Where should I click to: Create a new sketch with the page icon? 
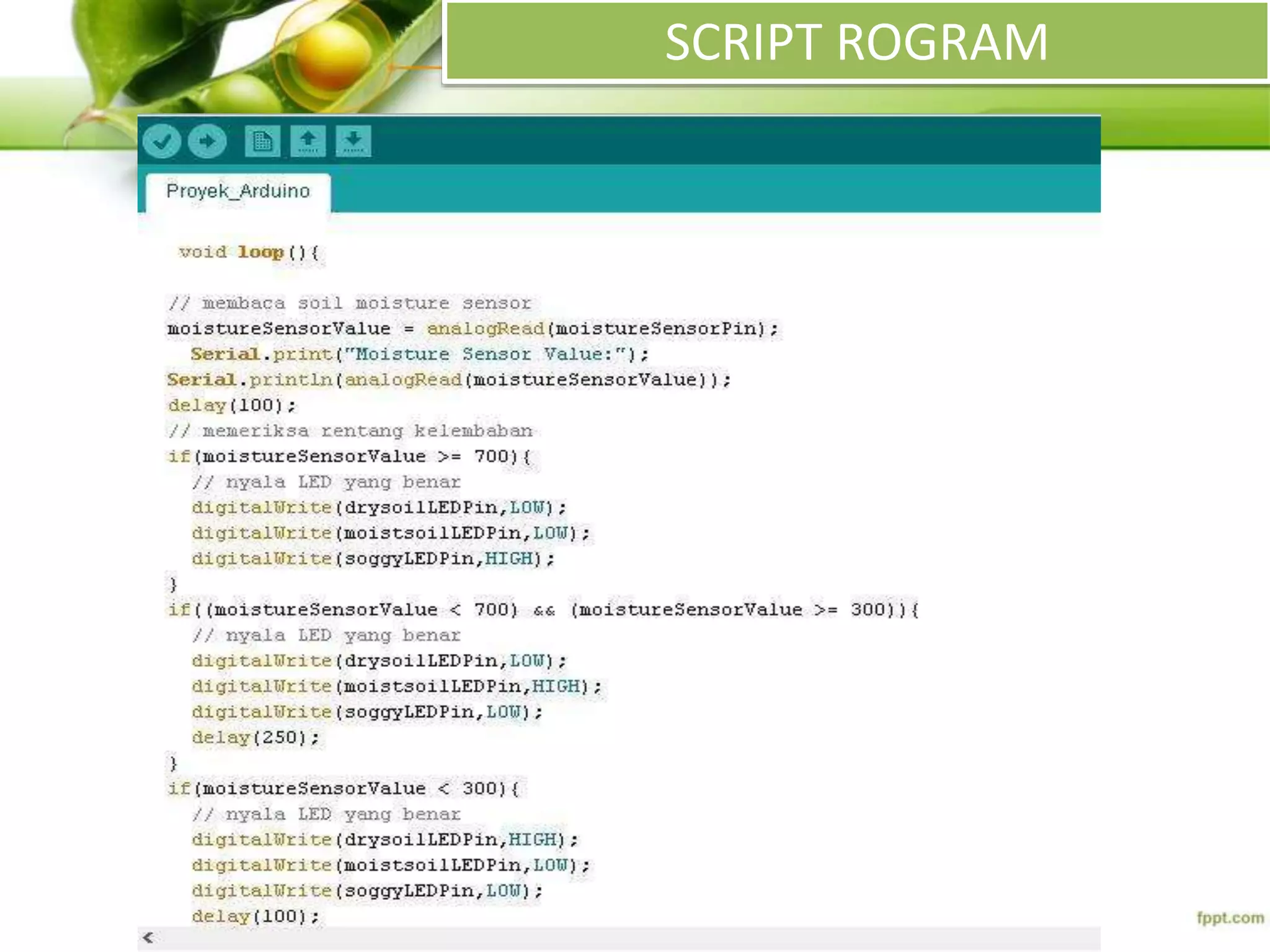[262, 141]
